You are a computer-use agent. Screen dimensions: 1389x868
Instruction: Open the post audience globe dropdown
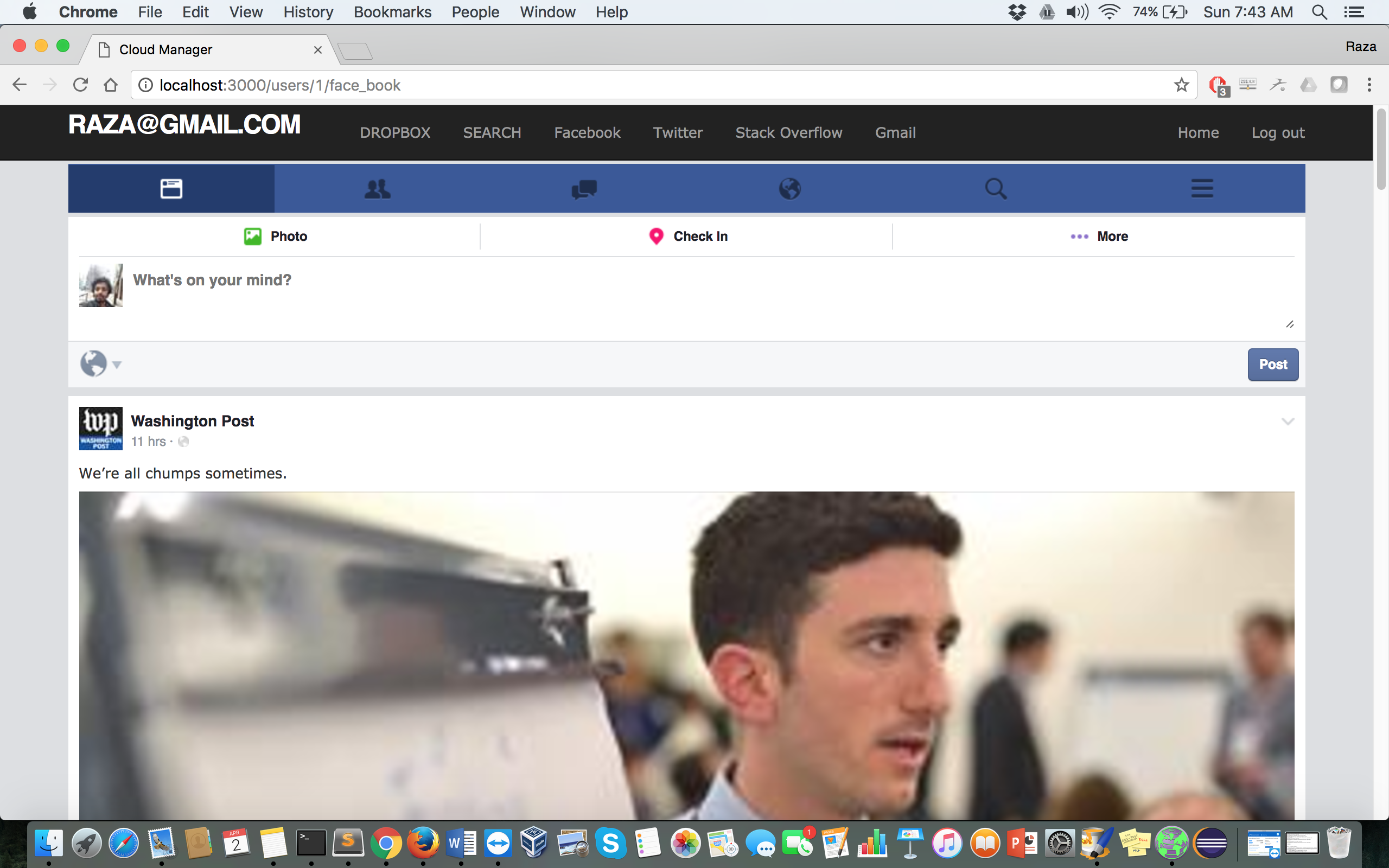click(100, 363)
